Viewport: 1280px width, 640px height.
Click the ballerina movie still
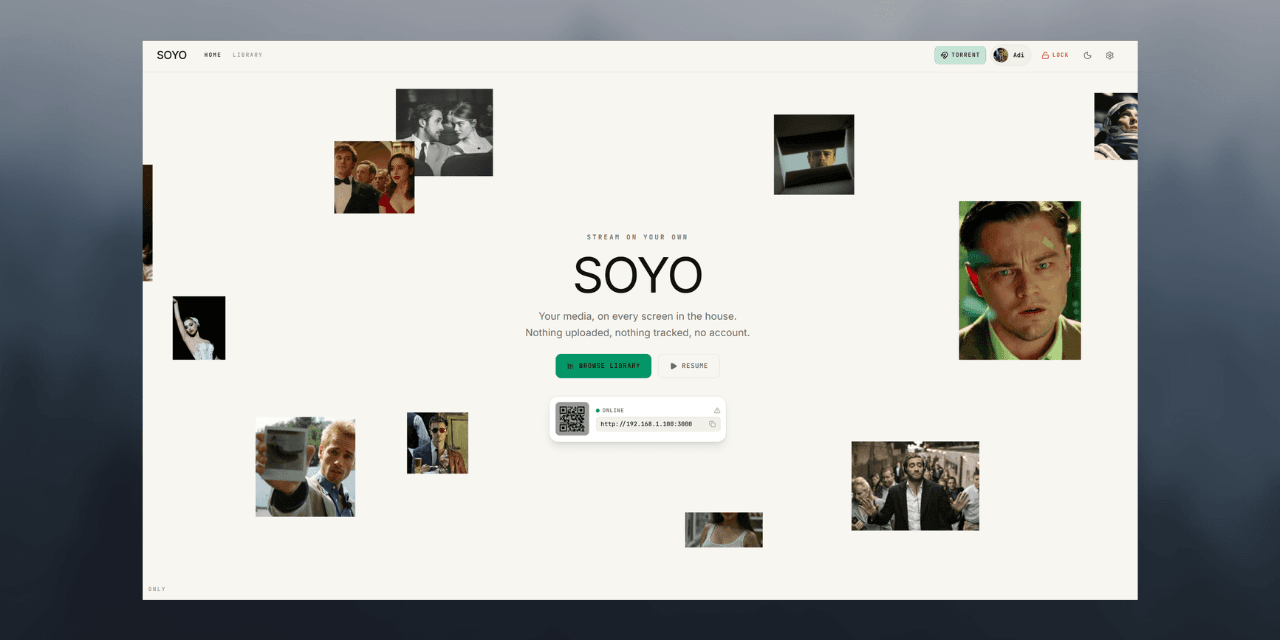tap(199, 328)
